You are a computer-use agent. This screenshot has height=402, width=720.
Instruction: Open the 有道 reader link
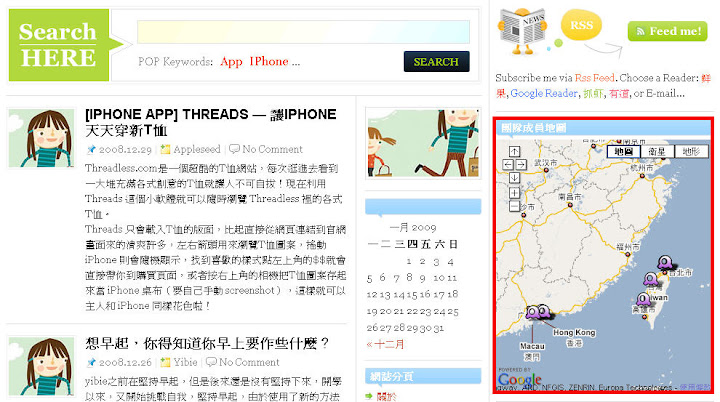pyautogui.click(x=619, y=94)
